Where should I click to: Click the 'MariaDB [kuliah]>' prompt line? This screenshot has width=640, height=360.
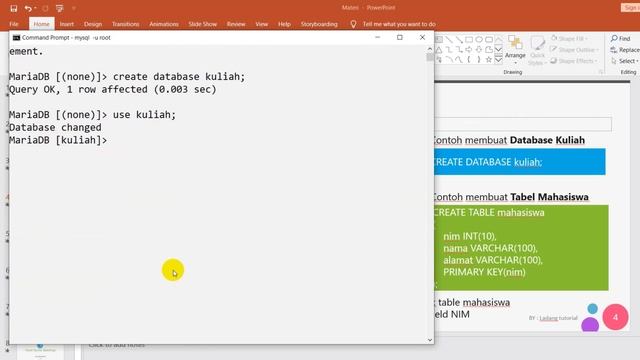coord(58,140)
